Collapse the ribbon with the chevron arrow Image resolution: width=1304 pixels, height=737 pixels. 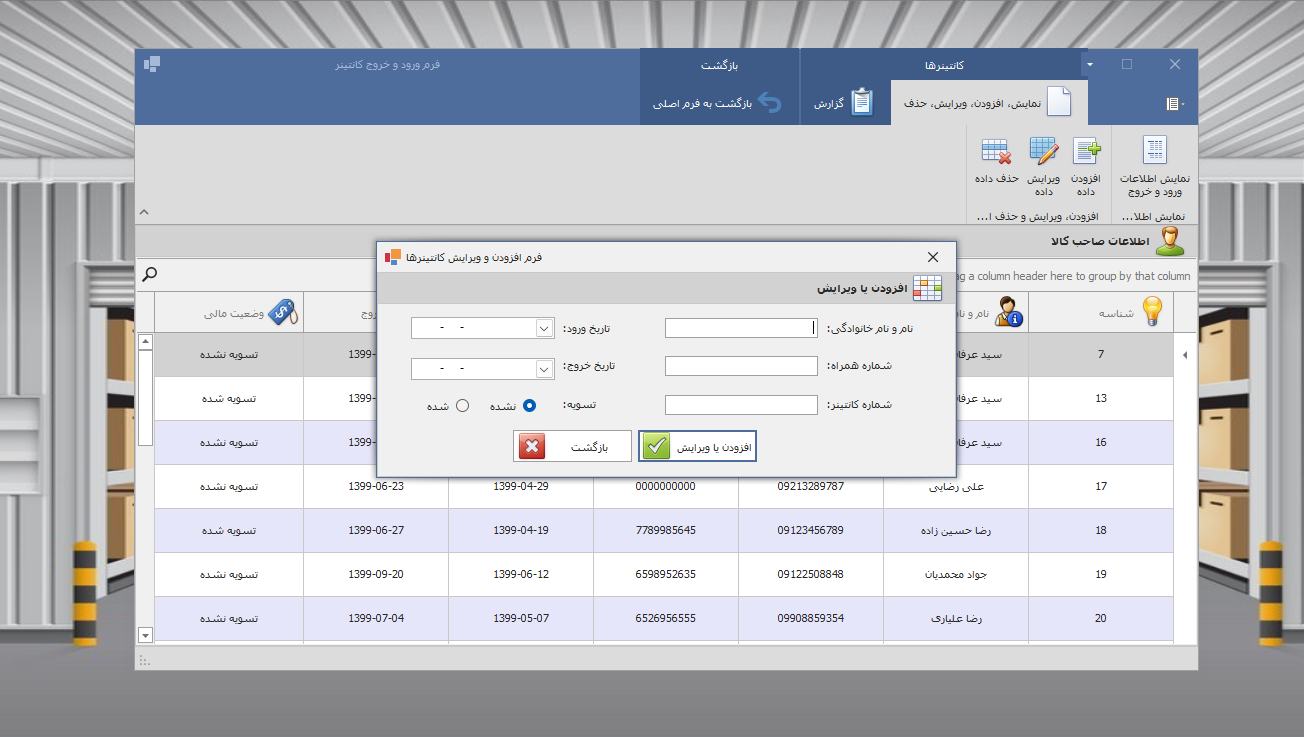point(144,212)
